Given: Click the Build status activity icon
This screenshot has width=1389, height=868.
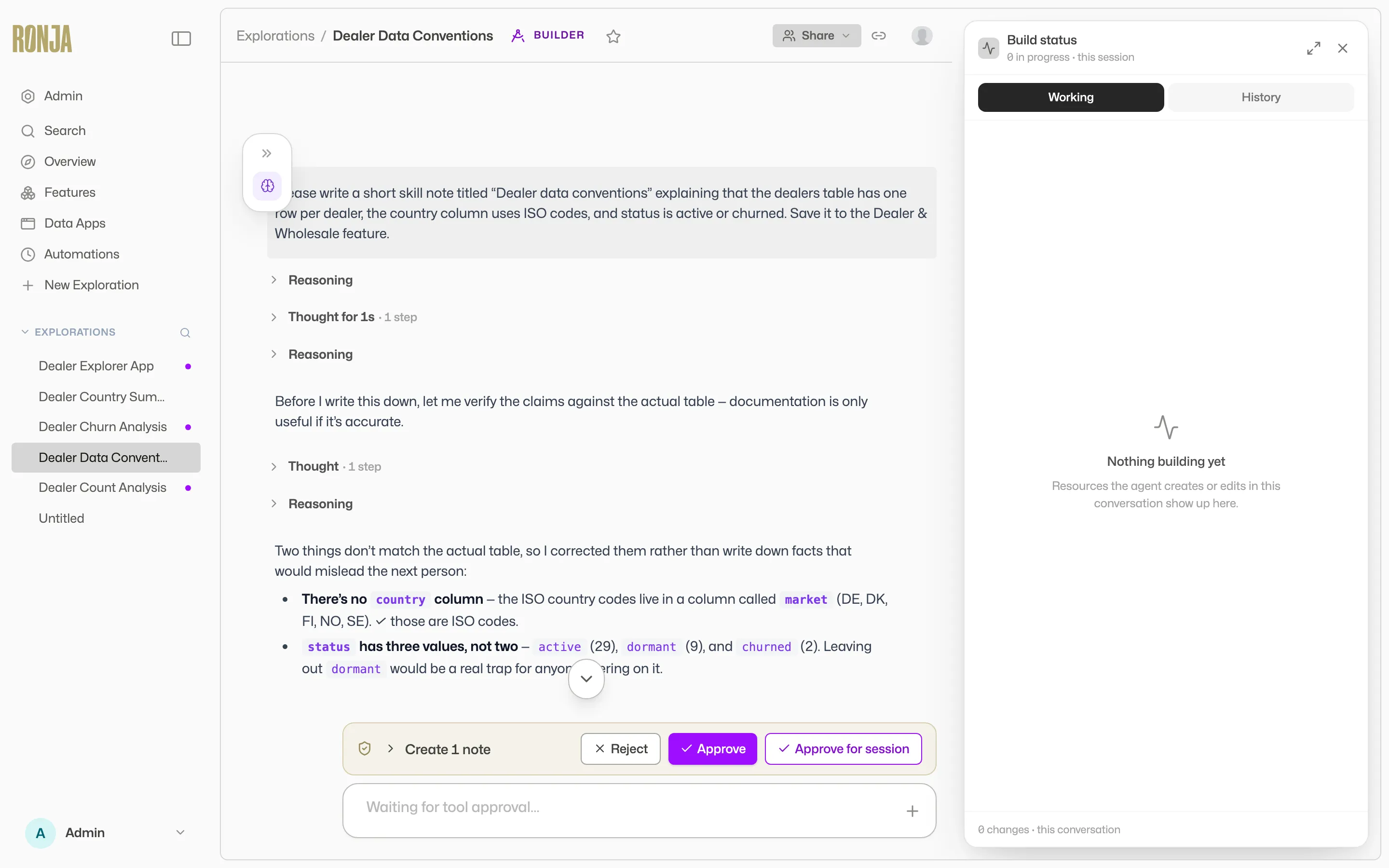Looking at the screenshot, I should 988,48.
